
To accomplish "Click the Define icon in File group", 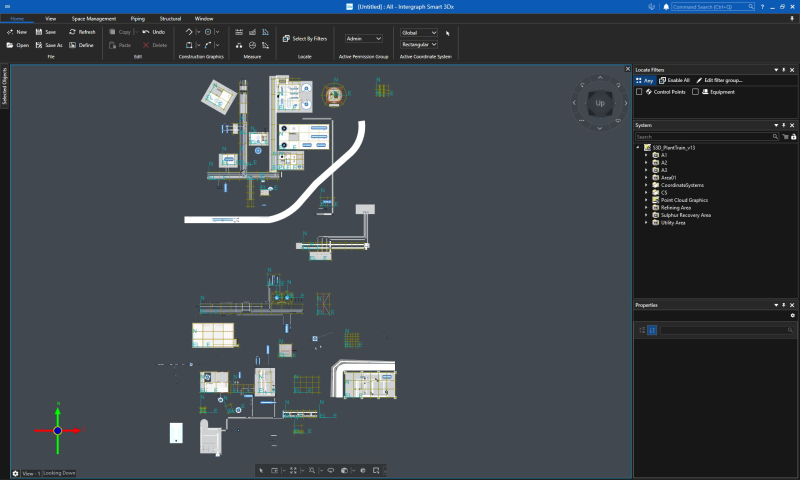I will 72,45.
